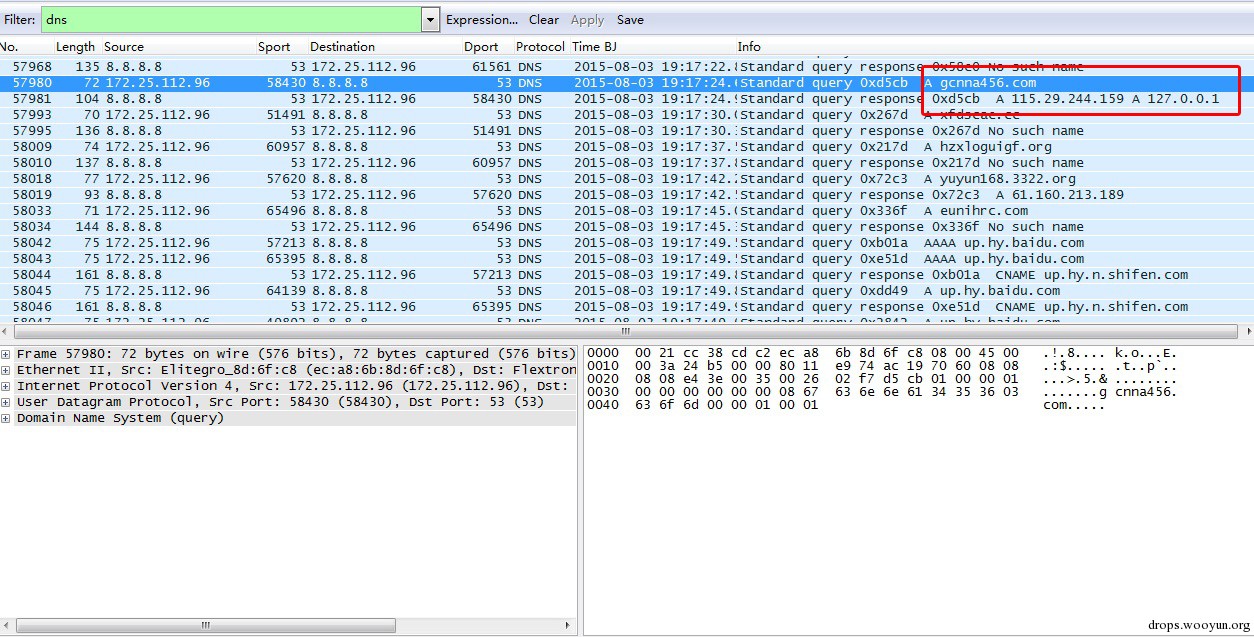Open the Expression... filter builder
1254x637 pixels.
click(482, 20)
